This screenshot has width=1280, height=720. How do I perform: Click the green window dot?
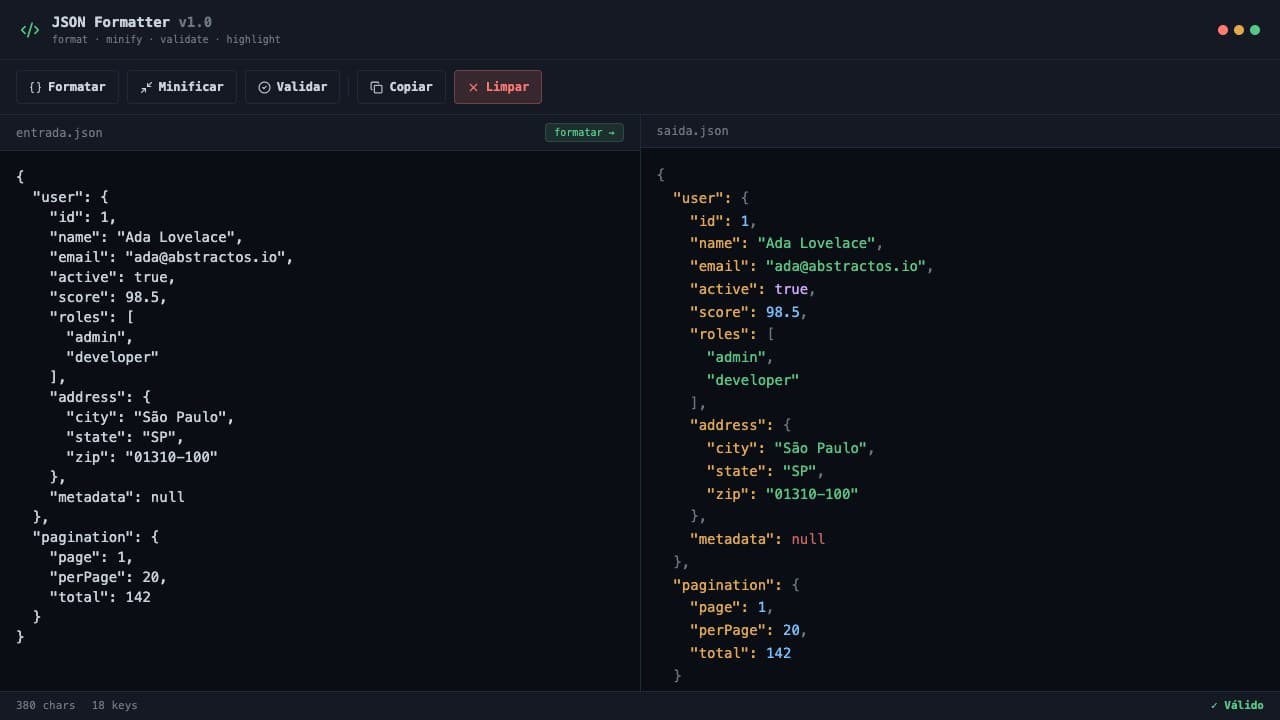1255,30
